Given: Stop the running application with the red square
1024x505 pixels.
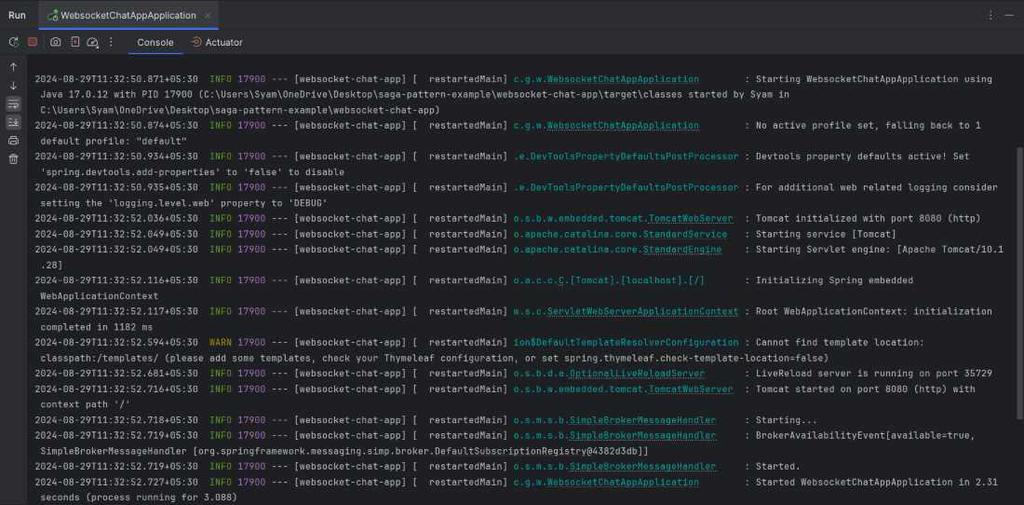Looking at the screenshot, I should click(32, 42).
